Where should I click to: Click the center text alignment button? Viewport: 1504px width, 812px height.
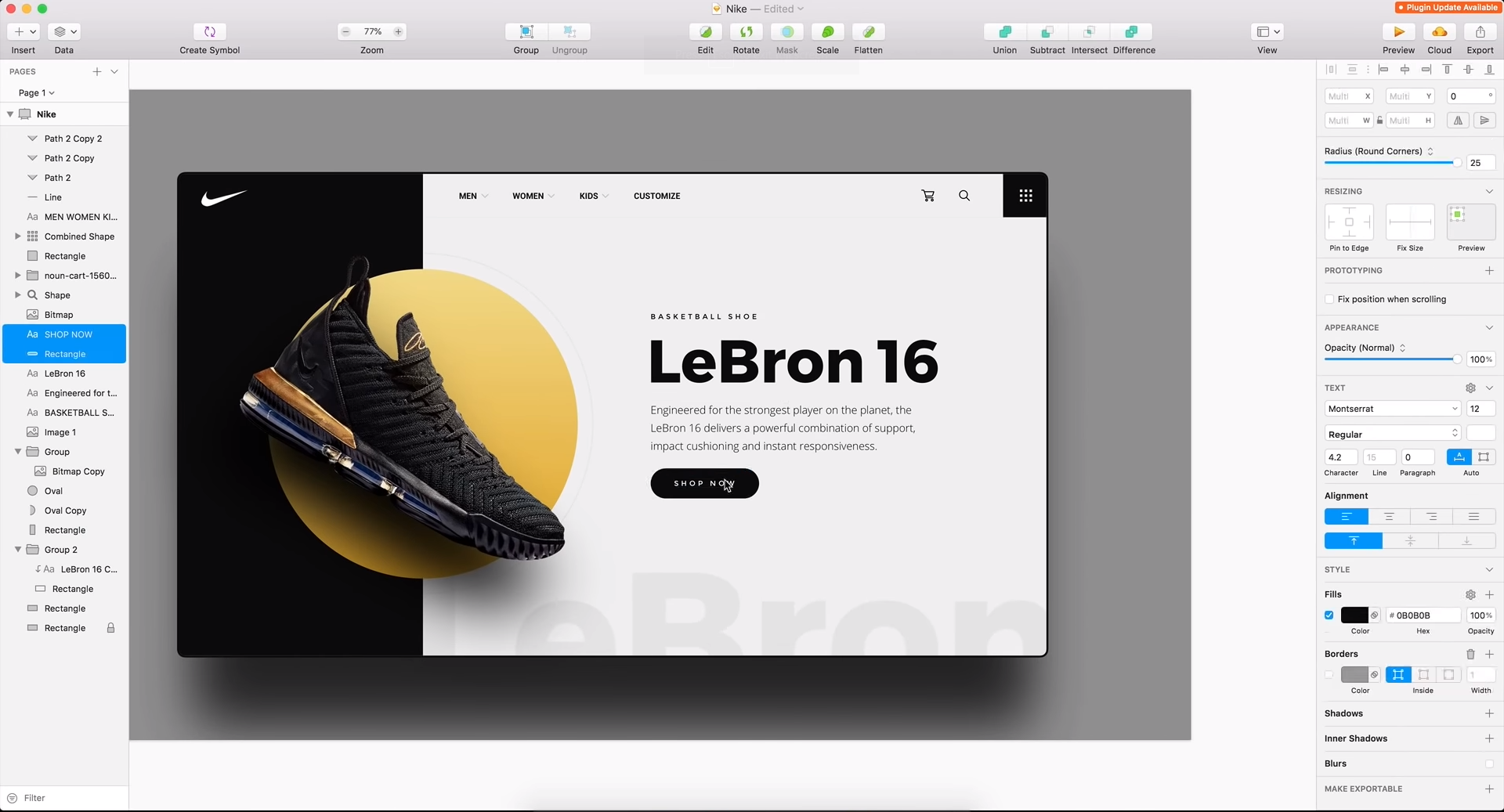tap(1389, 517)
